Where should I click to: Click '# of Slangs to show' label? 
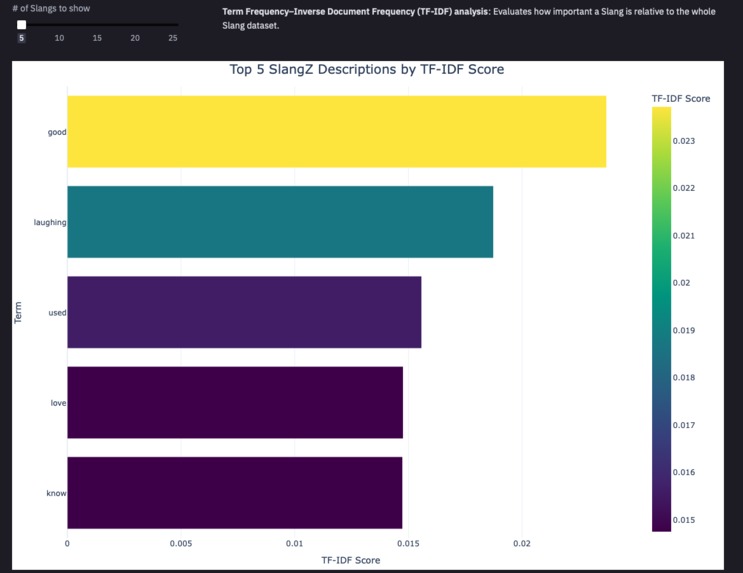tap(51, 9)
